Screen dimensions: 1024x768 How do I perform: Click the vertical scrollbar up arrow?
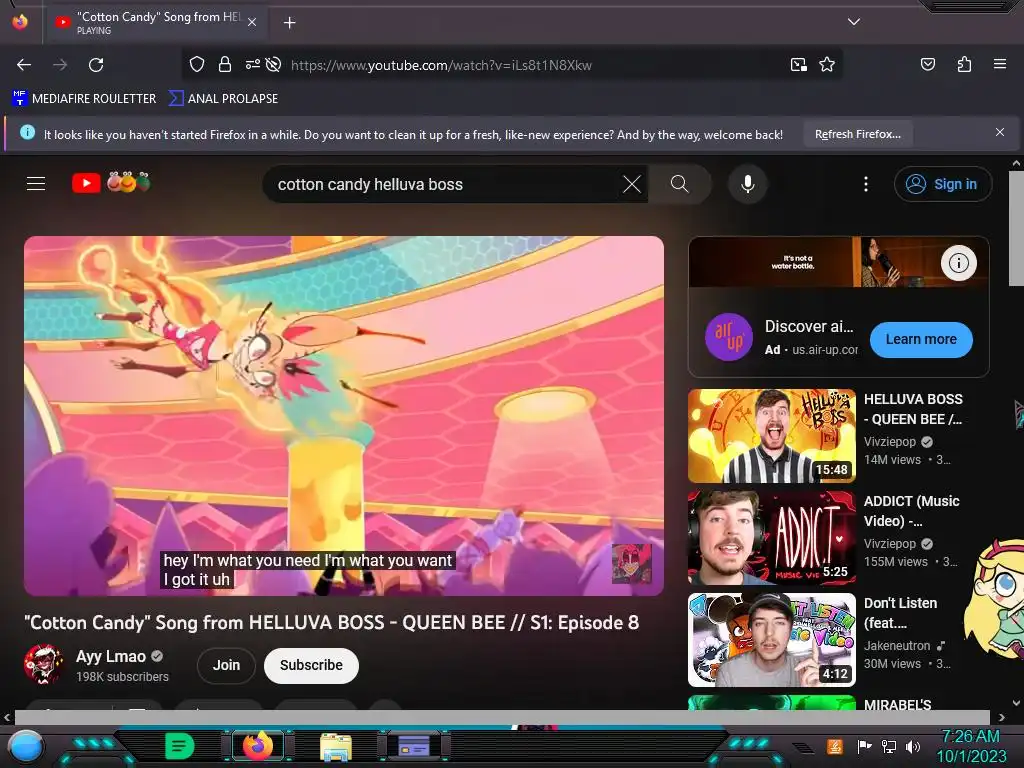click(1016, 163)
